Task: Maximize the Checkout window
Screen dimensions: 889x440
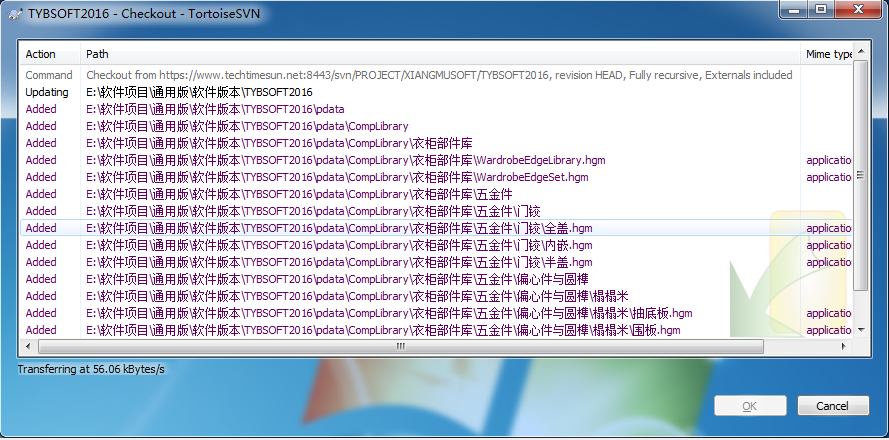Action: (821, 9)
